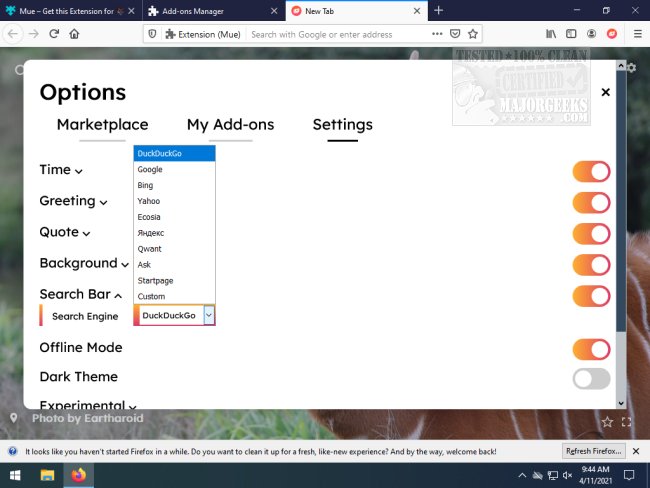
Task: Toggle the Background switch
Action: [591, 265]
